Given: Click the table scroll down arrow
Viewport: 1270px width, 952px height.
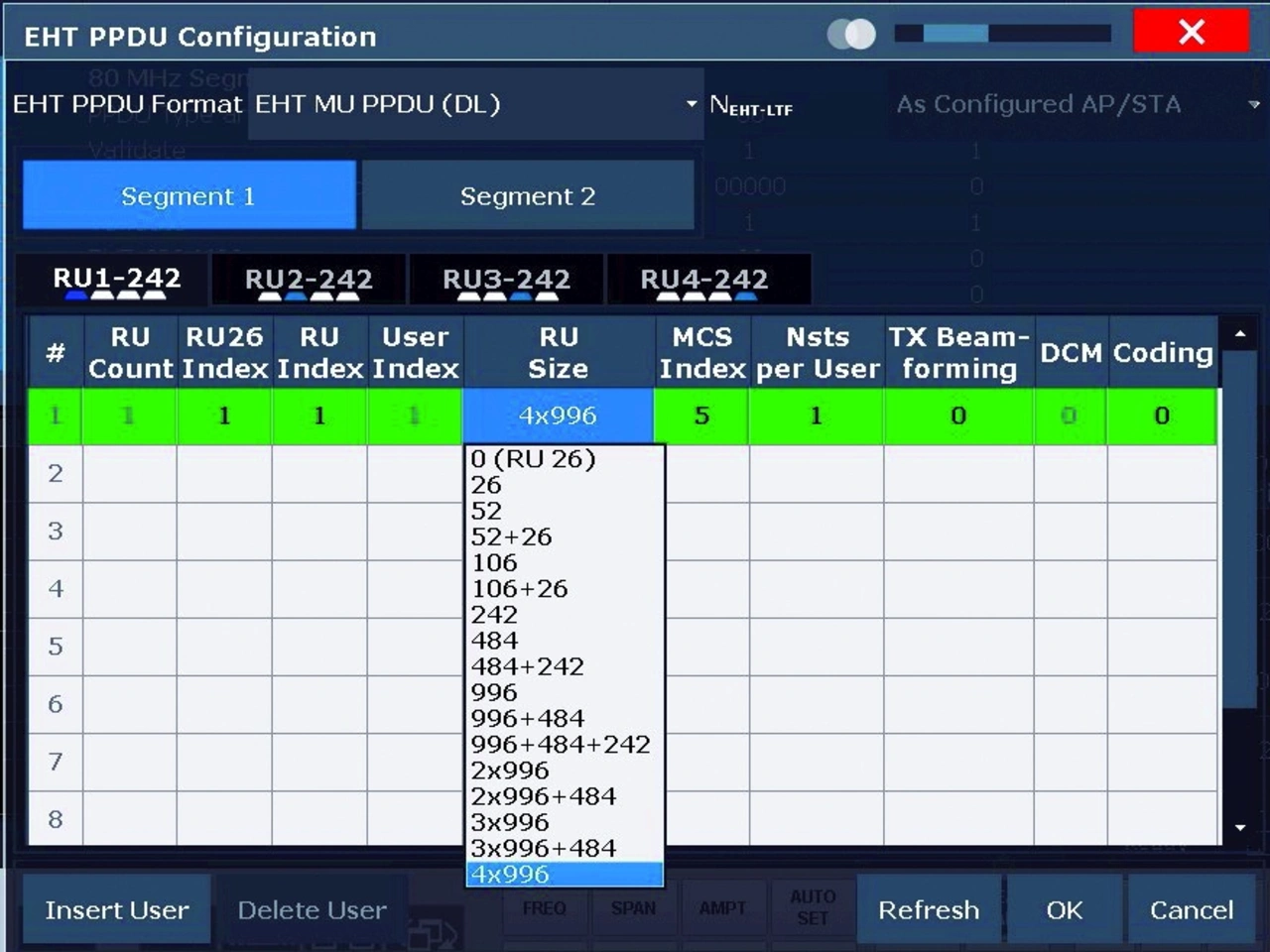Looking at the screenshot, I should tap(1239, 827).
